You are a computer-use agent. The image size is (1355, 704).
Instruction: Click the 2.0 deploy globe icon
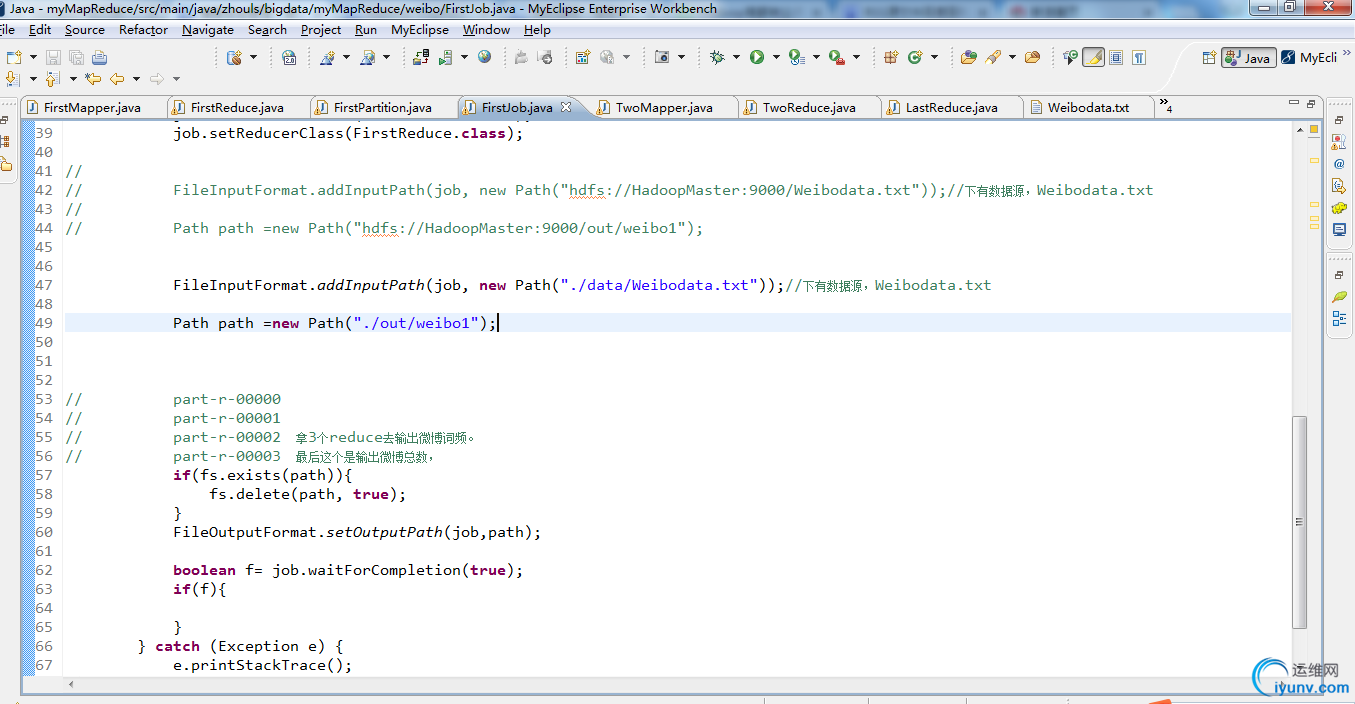(289, 57)
